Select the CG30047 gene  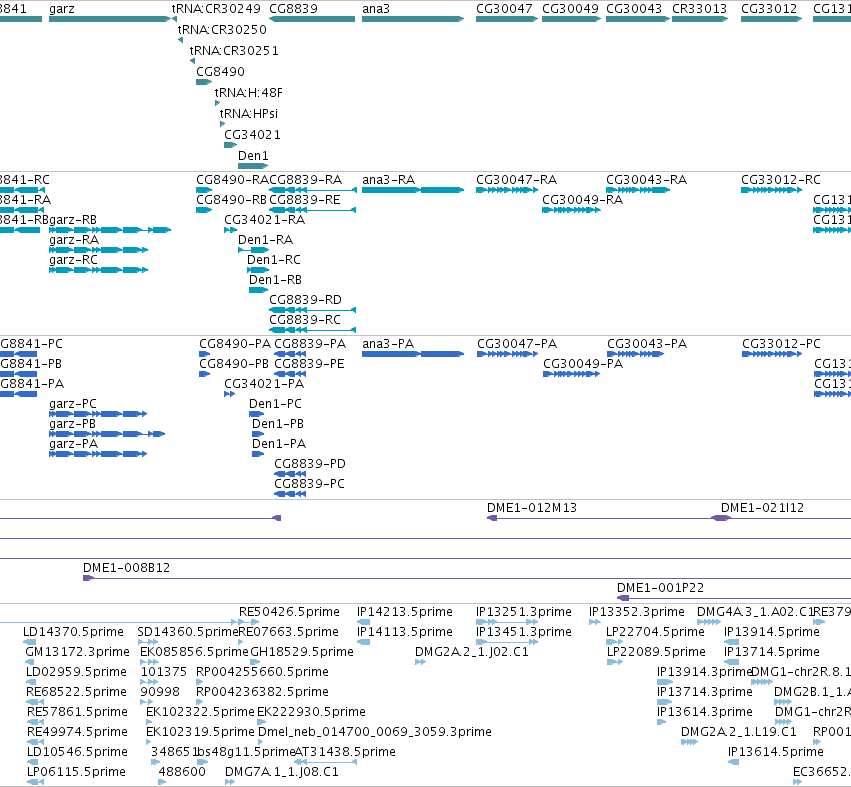(507, 19)
